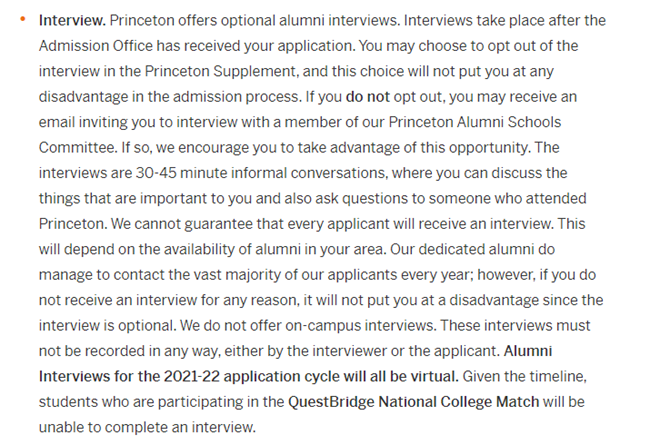The height and width of the screenshot is (445, 650).
Task: Click the bold 'do not' text
Action: pos(367,97)
